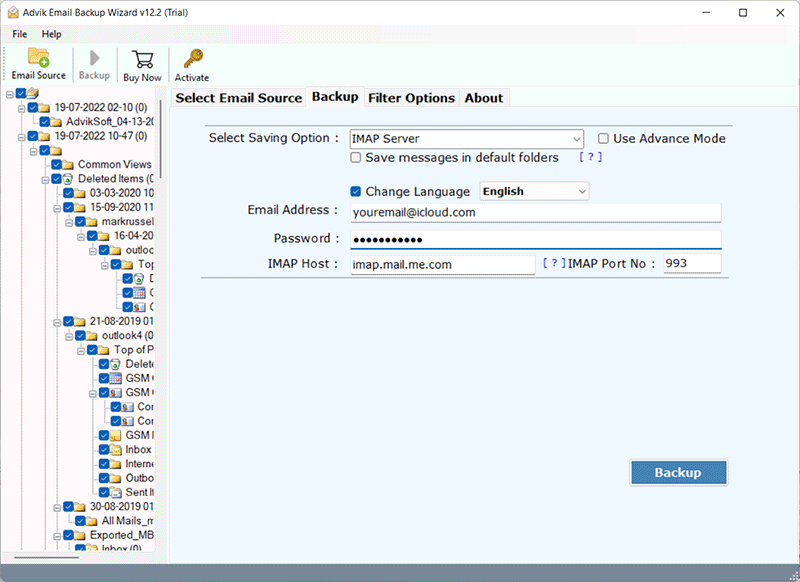Uncheck the root mailbox tree checkbox
800x582 pixels.
coord(21,93)
